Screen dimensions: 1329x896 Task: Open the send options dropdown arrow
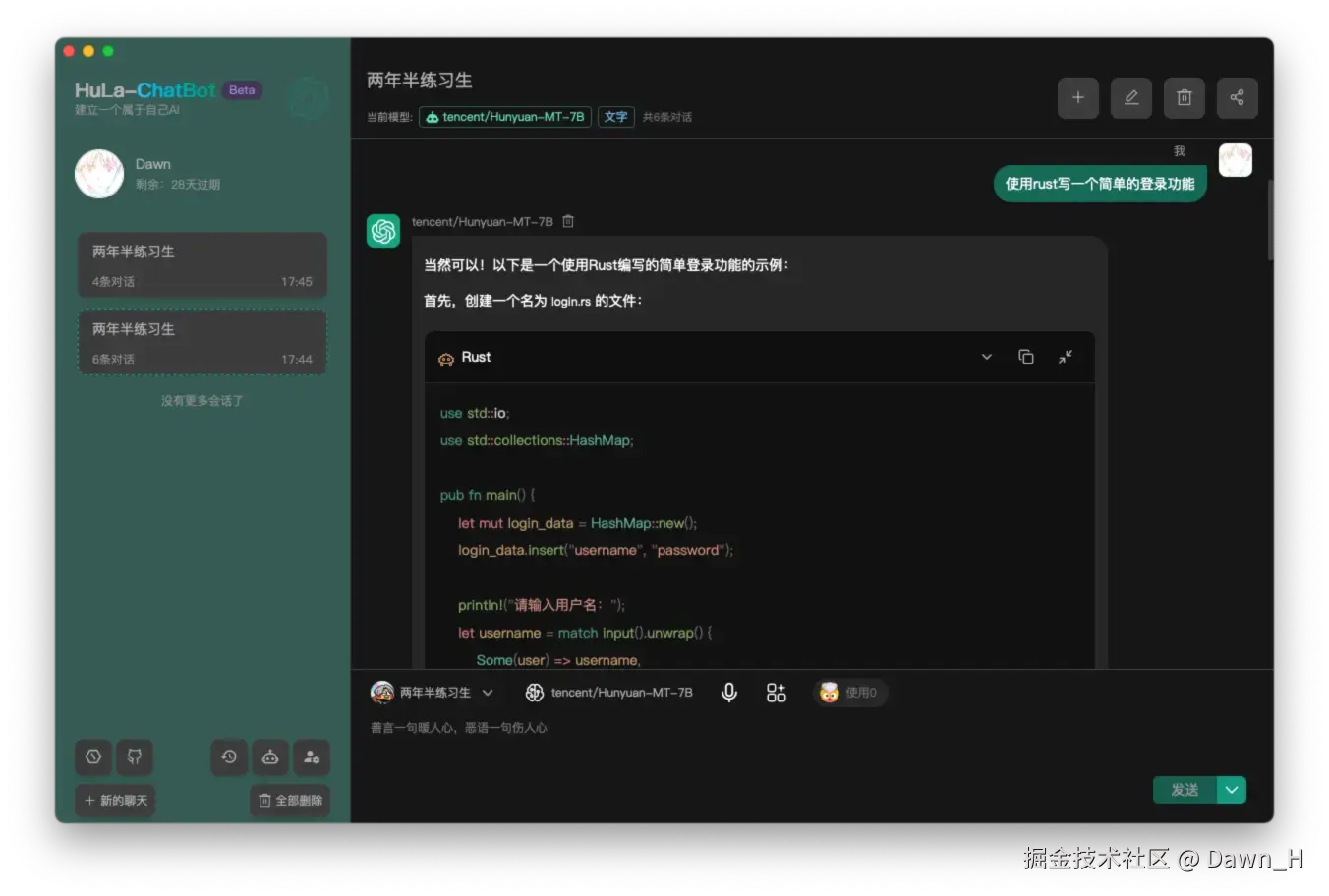(x=1232, y=790)
